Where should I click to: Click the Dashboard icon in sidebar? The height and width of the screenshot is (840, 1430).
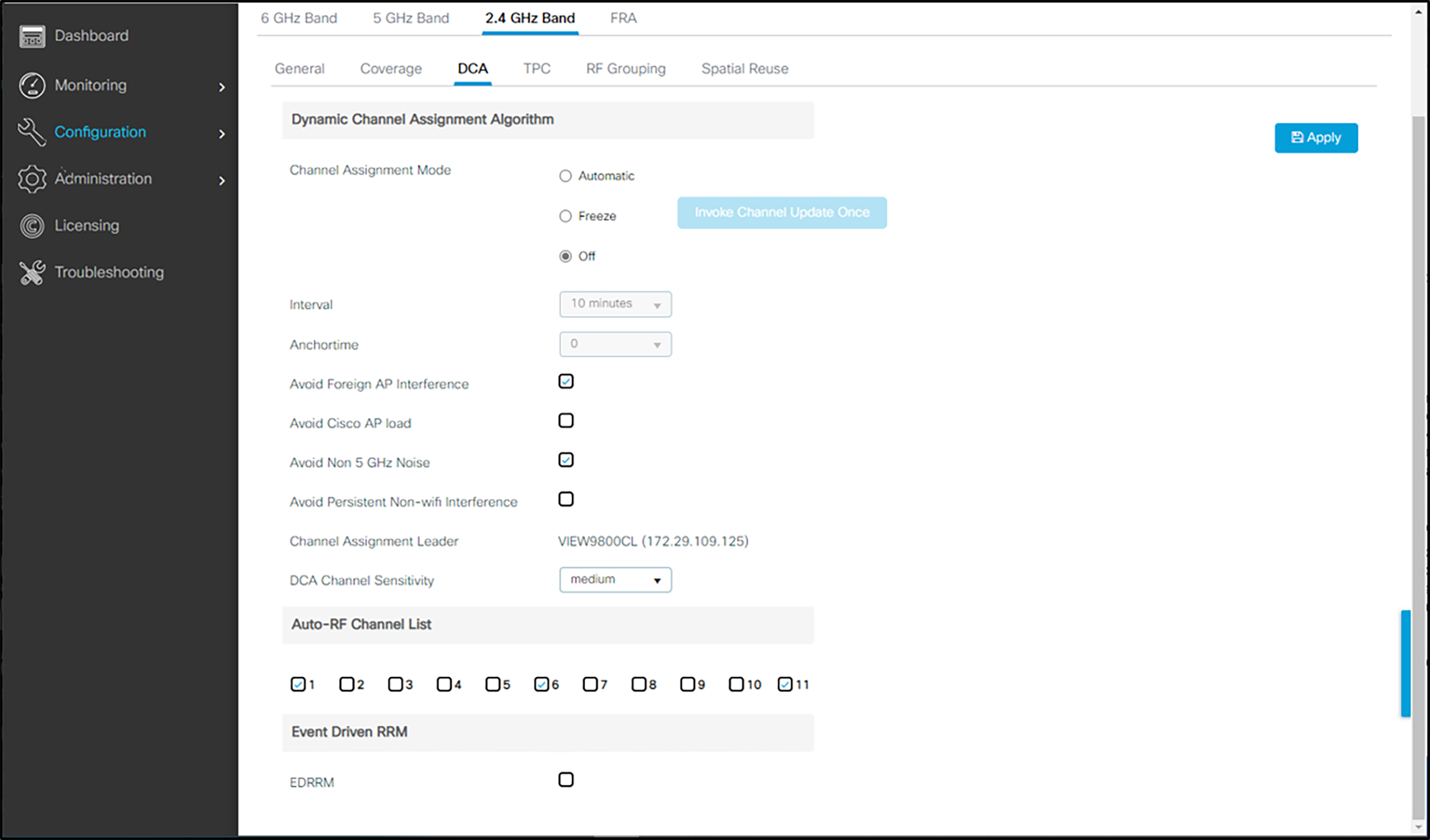pos(32,37)
